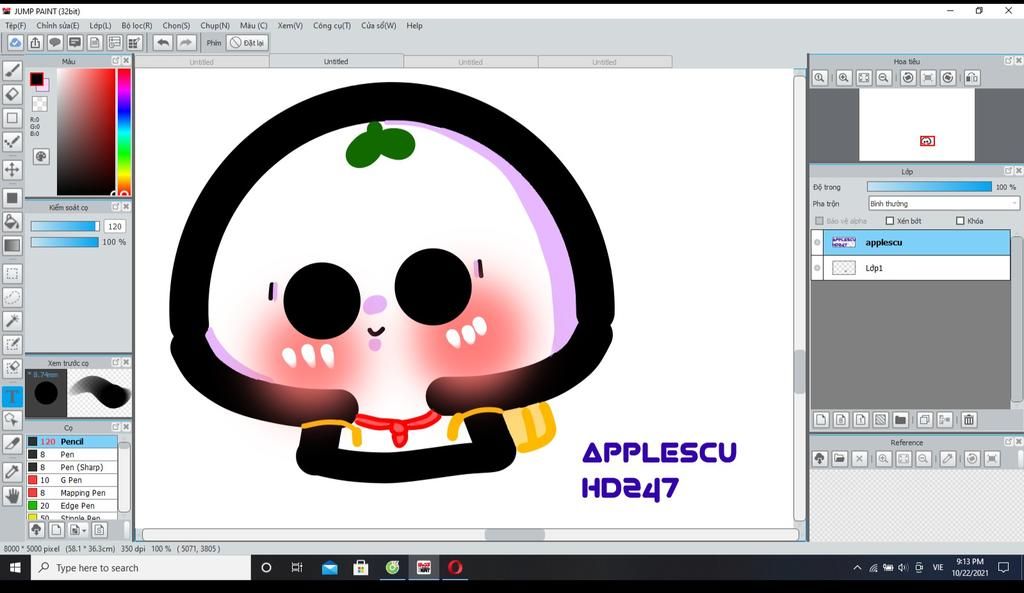The width and height of the screenshot is (1024, 593).
Task: Hide the applescu layer
Action: point(817,242)
